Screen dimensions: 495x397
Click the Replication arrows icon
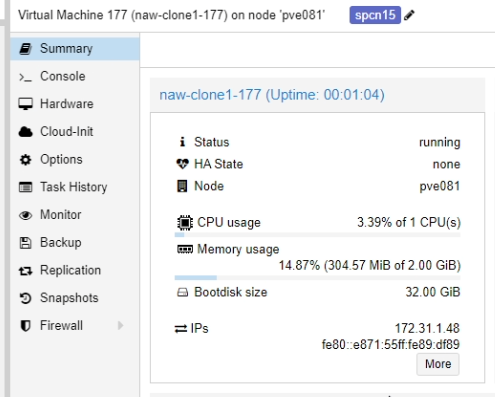coord(25,271)
